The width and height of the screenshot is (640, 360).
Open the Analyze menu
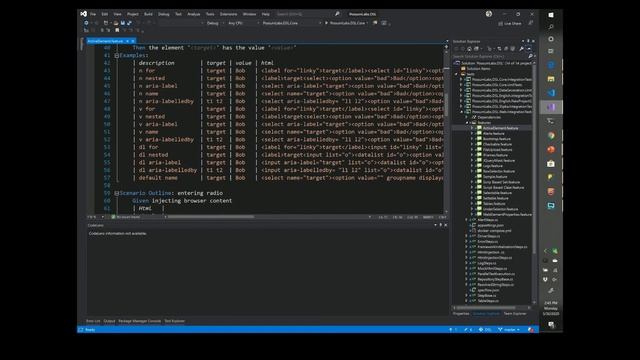click(194, 14)
